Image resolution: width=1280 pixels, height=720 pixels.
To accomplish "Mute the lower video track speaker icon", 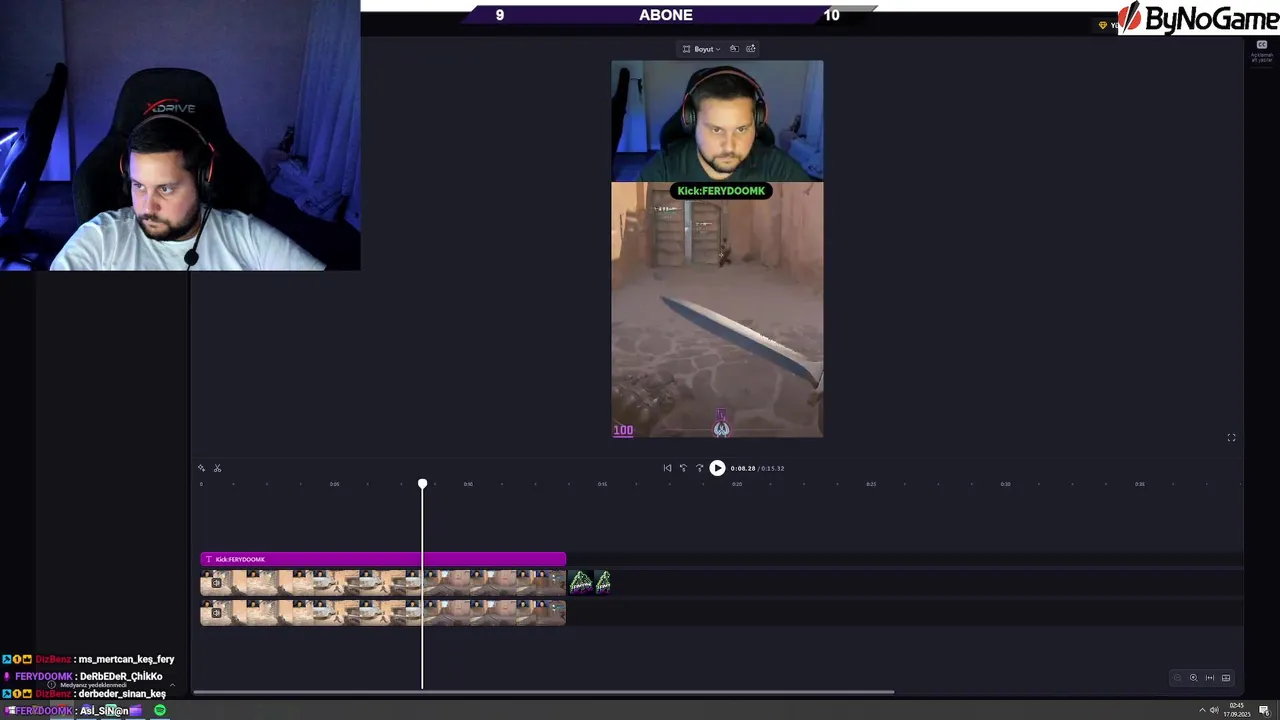I will [216, 613].
